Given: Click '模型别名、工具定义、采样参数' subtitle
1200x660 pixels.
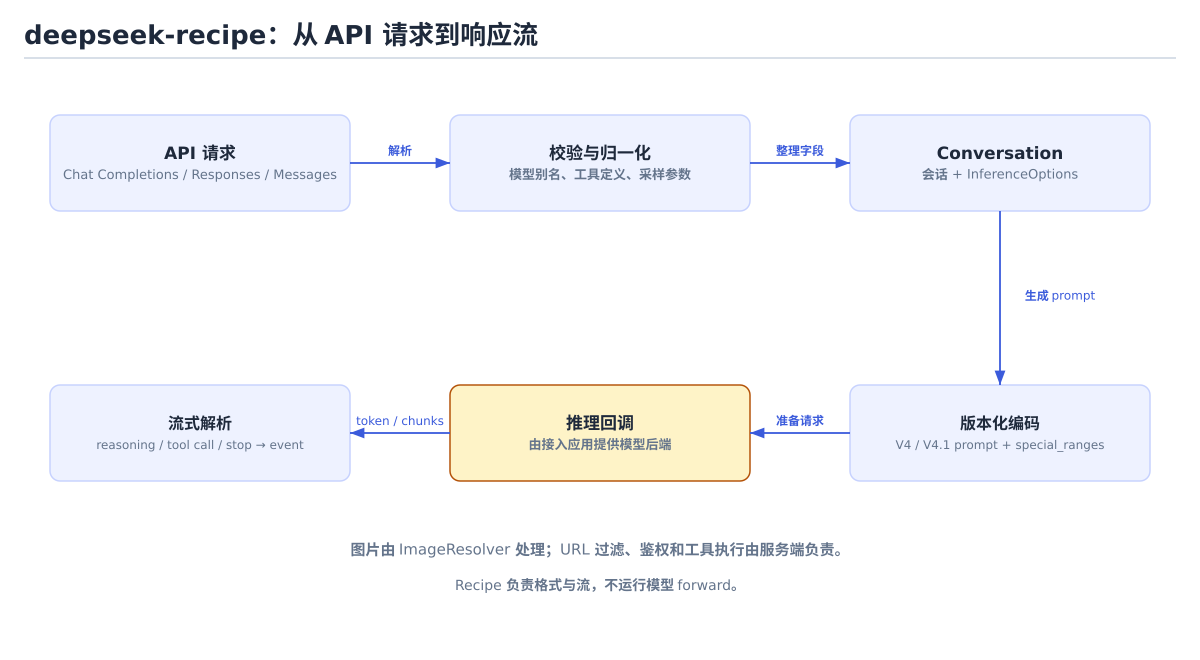Looking at the screenshot, I should [x=600, y=174].
